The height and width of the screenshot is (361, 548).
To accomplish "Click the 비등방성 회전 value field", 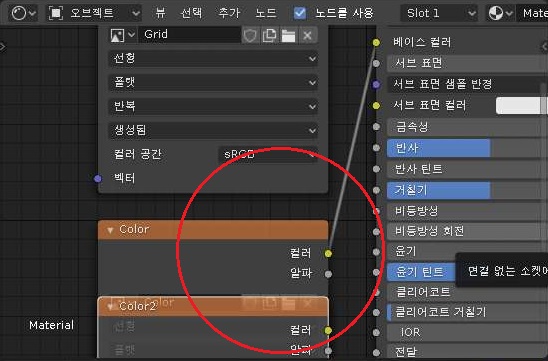I will click(467, 231).
